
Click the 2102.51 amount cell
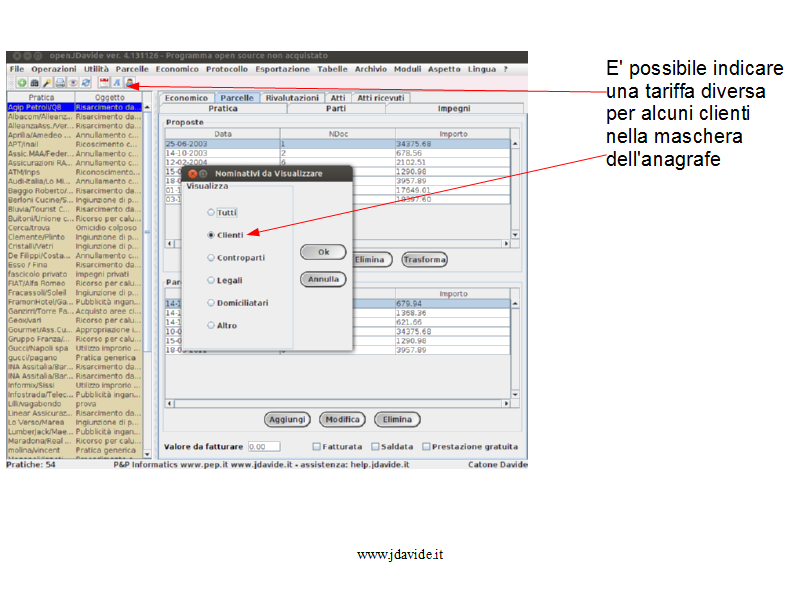pyautogui.click(x=453, y=162)
